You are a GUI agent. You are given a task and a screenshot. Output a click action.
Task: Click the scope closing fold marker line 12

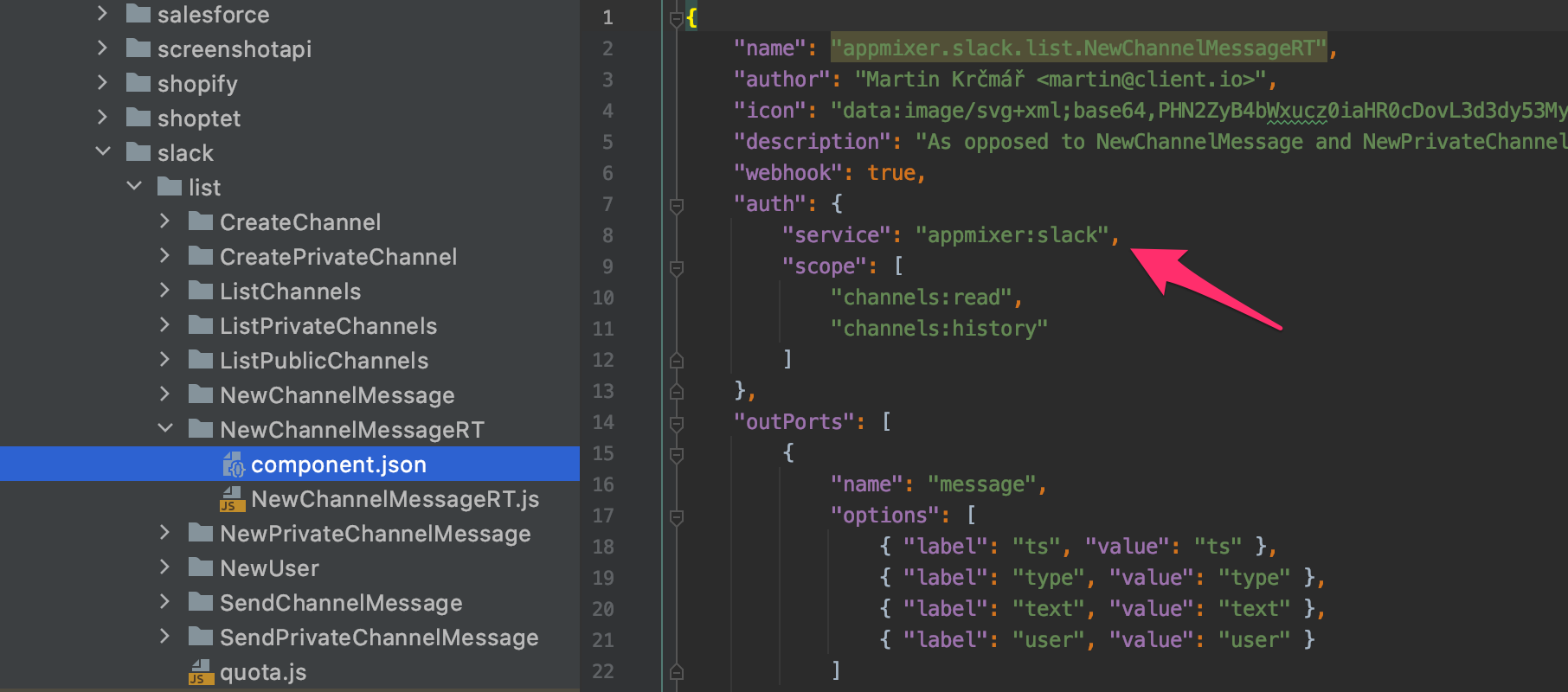tap(677, 360)
